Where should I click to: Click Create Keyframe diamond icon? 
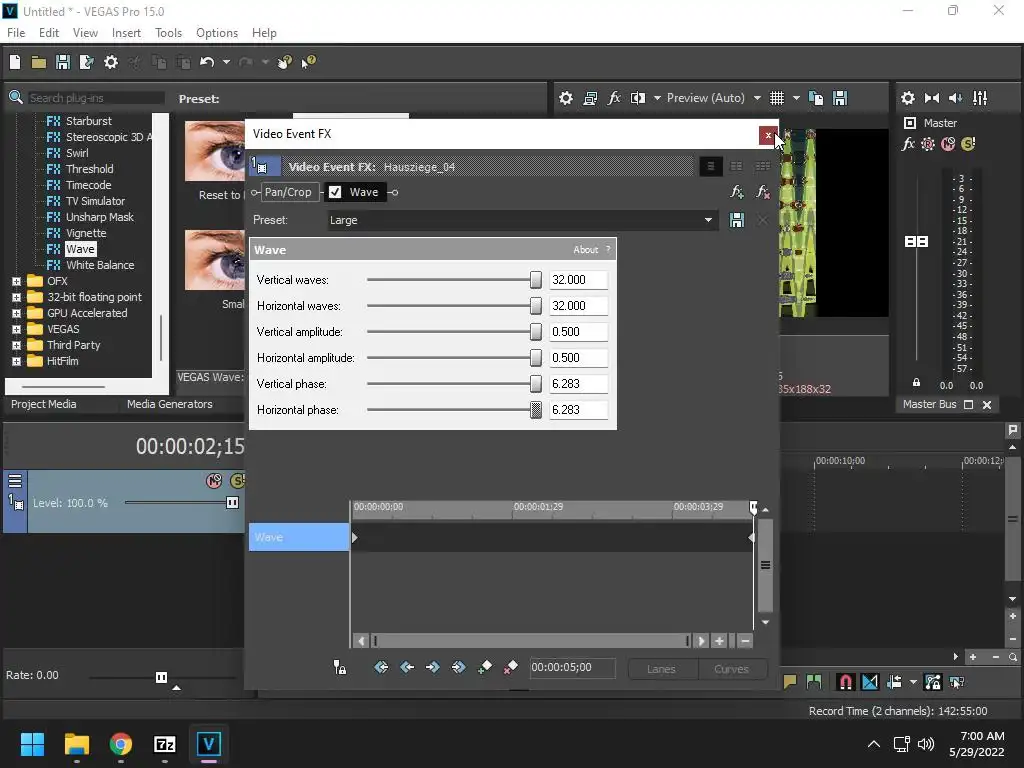coord(485,667)
